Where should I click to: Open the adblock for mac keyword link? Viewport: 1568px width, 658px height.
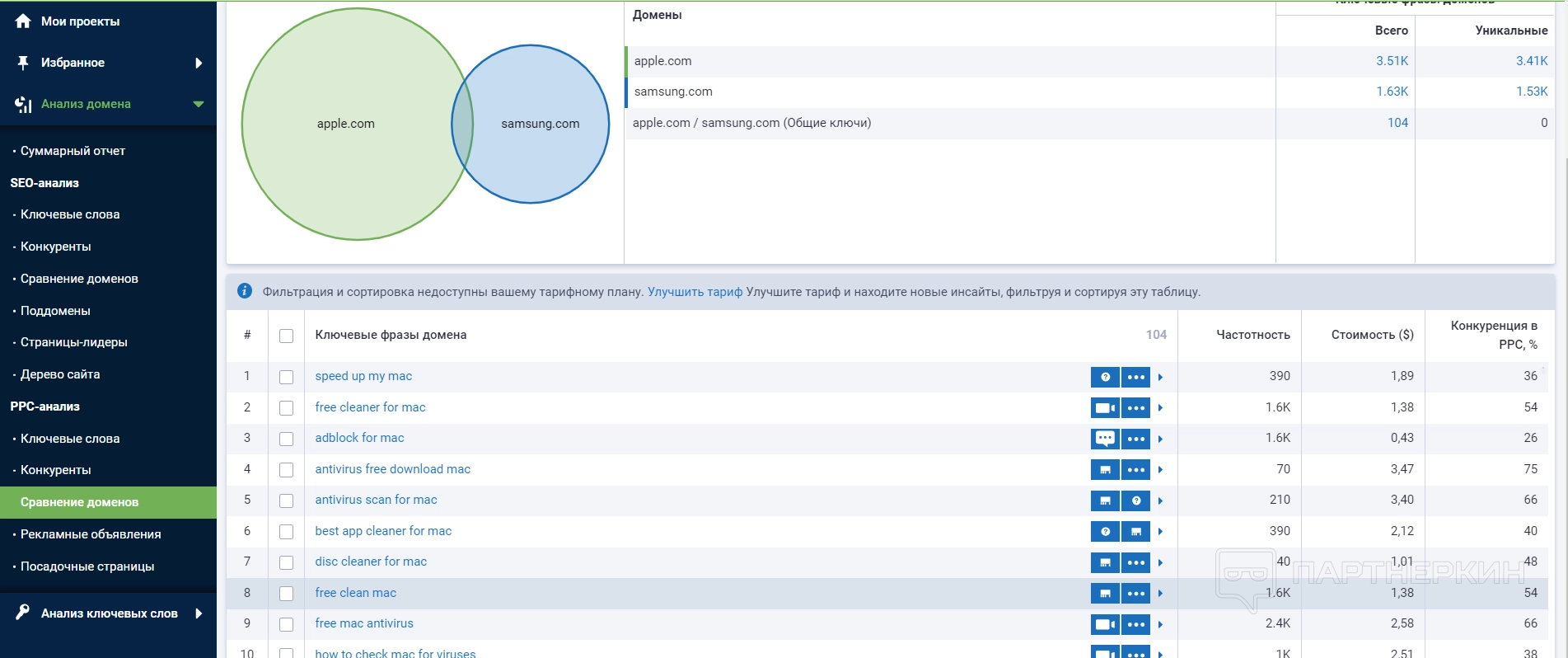point(359,438)
